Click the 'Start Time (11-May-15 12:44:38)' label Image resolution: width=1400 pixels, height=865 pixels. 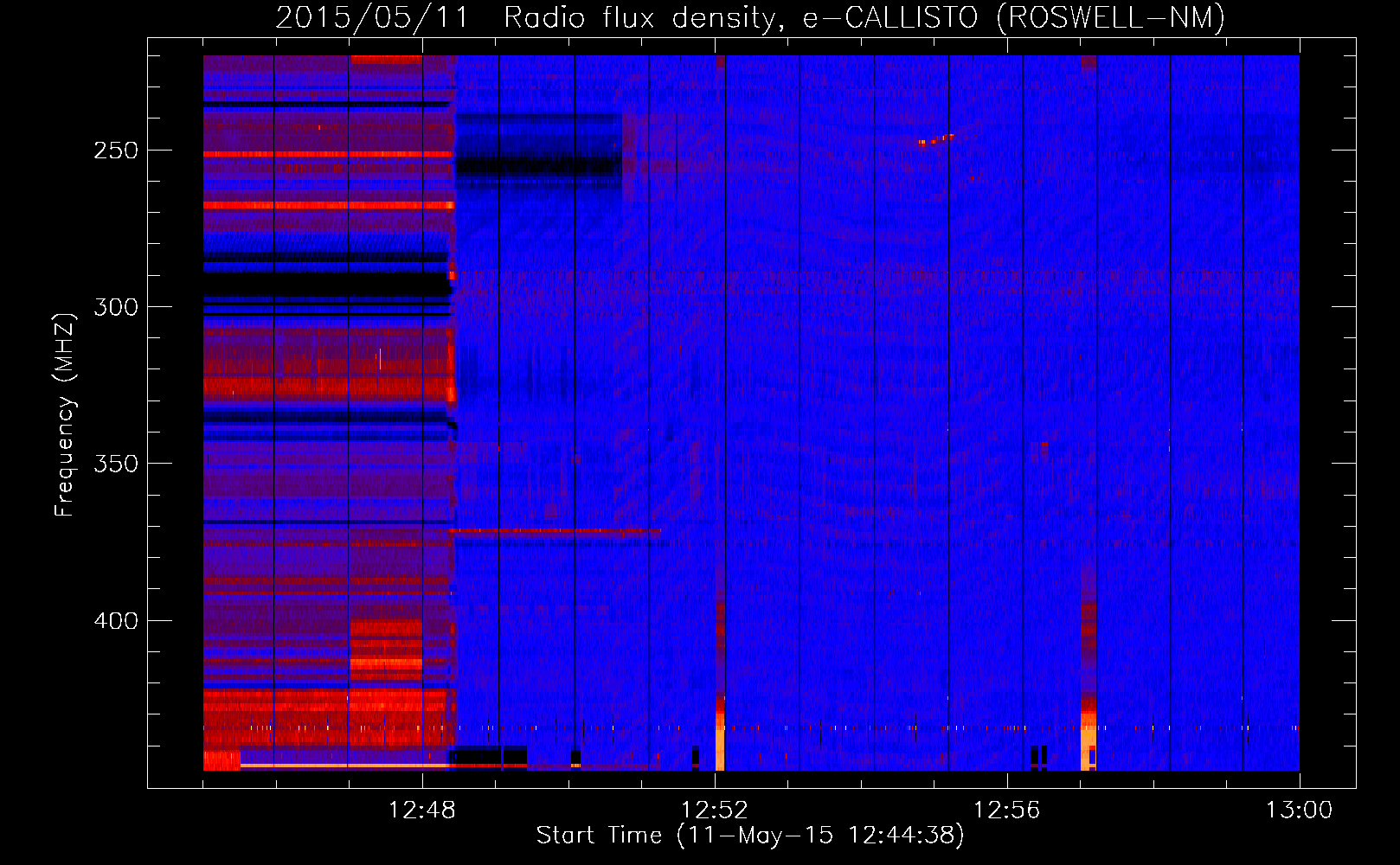(x=750, y=835)
